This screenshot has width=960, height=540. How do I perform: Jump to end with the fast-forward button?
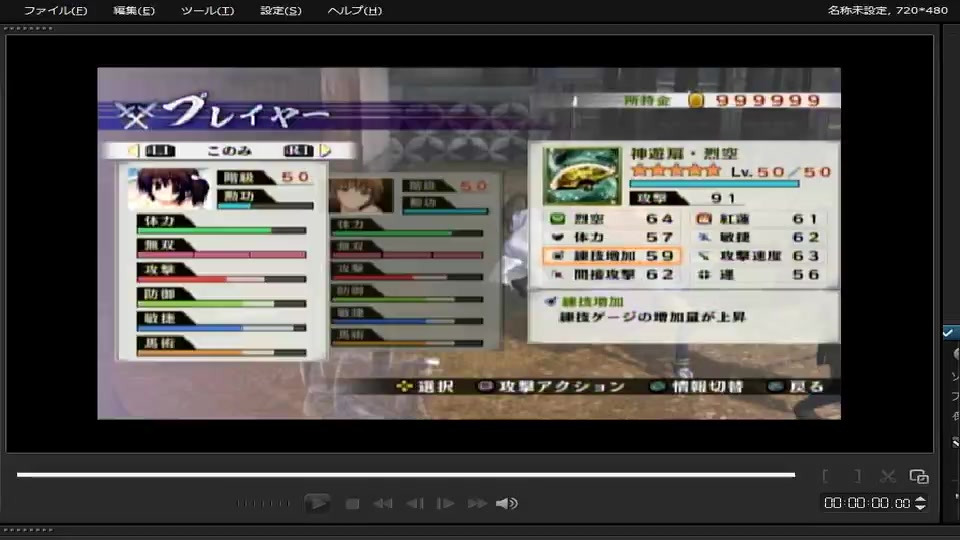click(x=477, y=504)
